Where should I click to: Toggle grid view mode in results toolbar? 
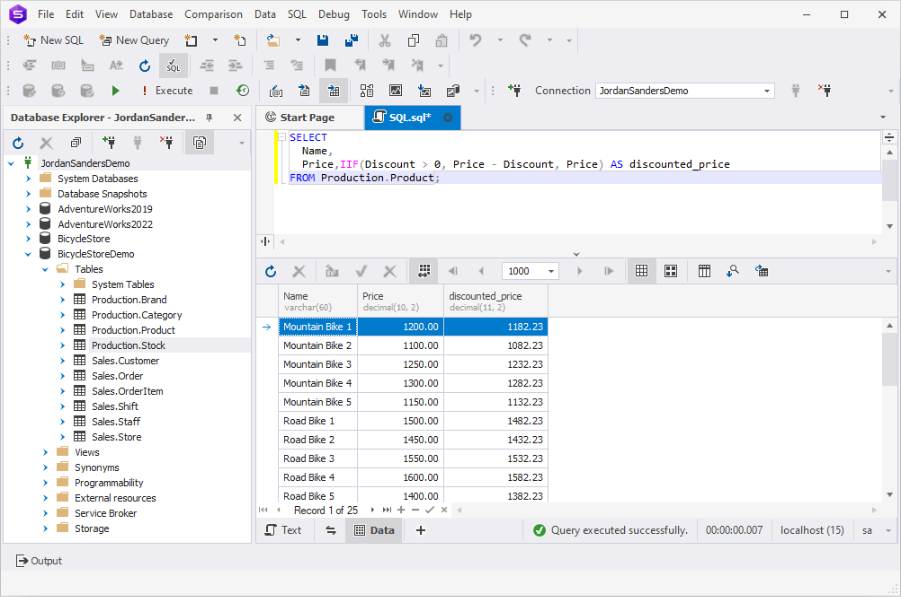(641, 271)
